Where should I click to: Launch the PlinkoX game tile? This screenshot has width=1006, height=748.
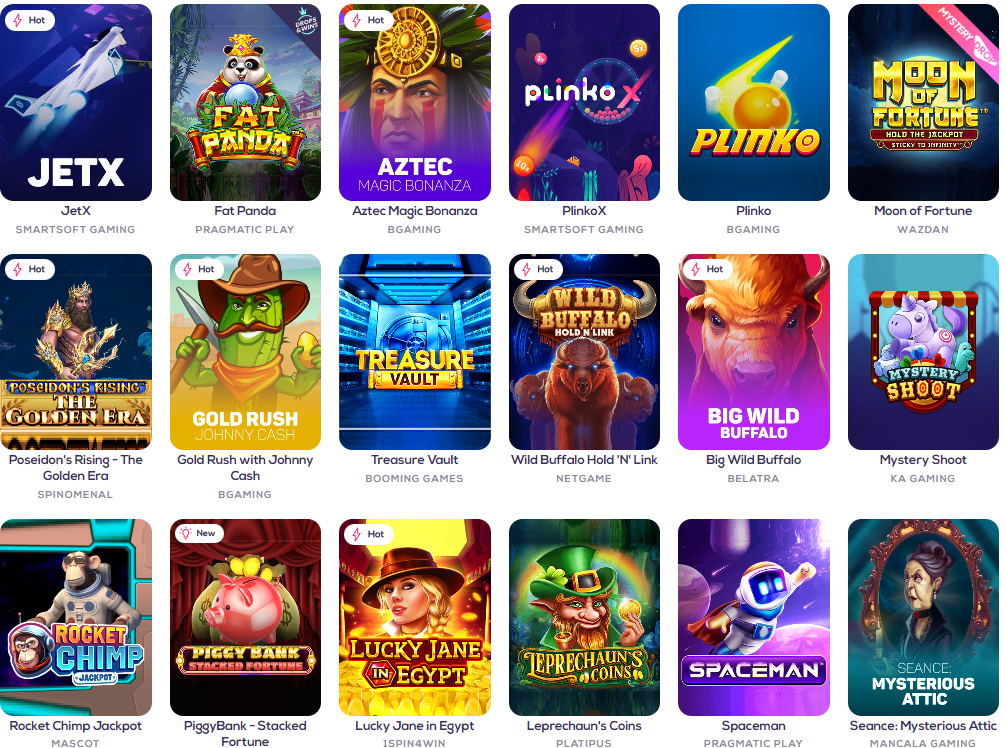584,103
